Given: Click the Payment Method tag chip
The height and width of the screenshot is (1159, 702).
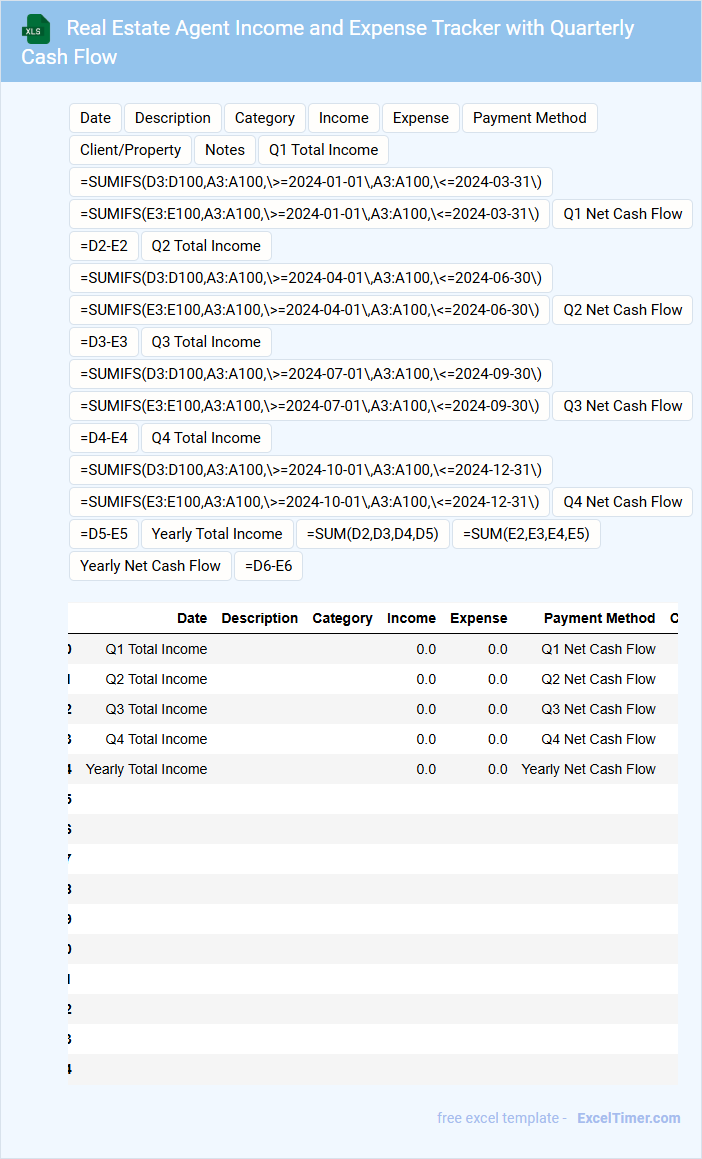Looking at the screenshot, I should point(530,118).
